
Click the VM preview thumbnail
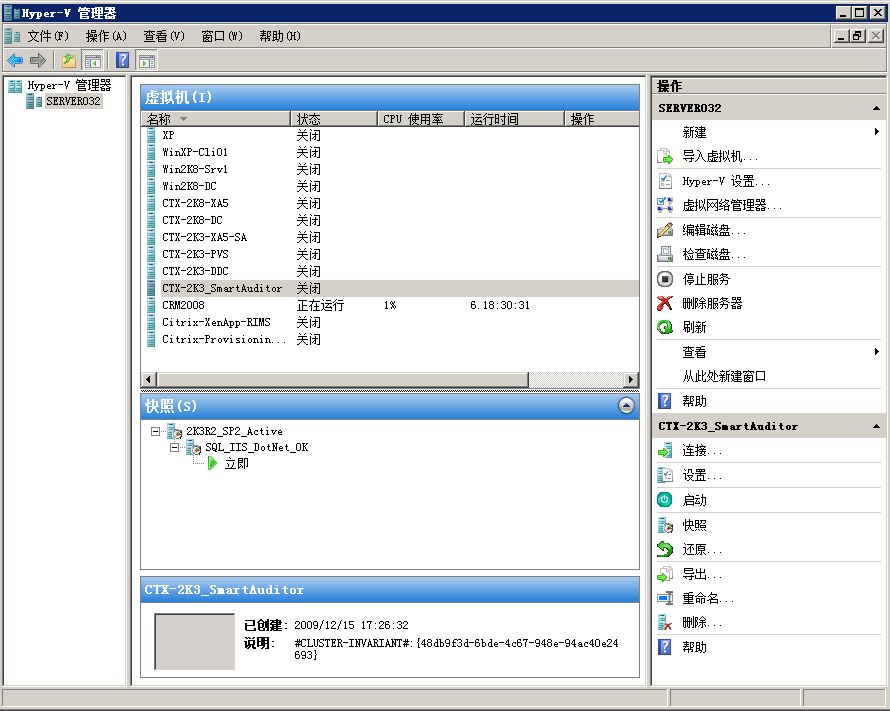(195, 641)
